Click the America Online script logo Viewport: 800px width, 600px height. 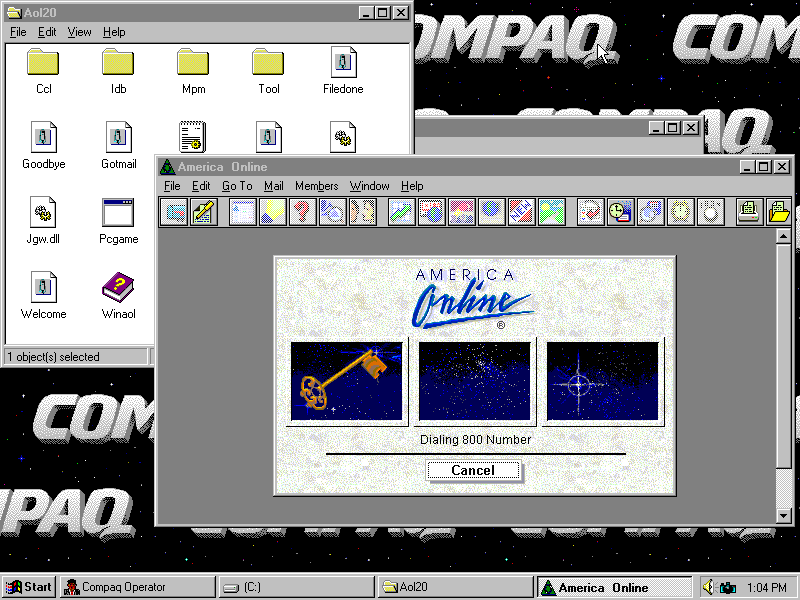coord(472,299)
